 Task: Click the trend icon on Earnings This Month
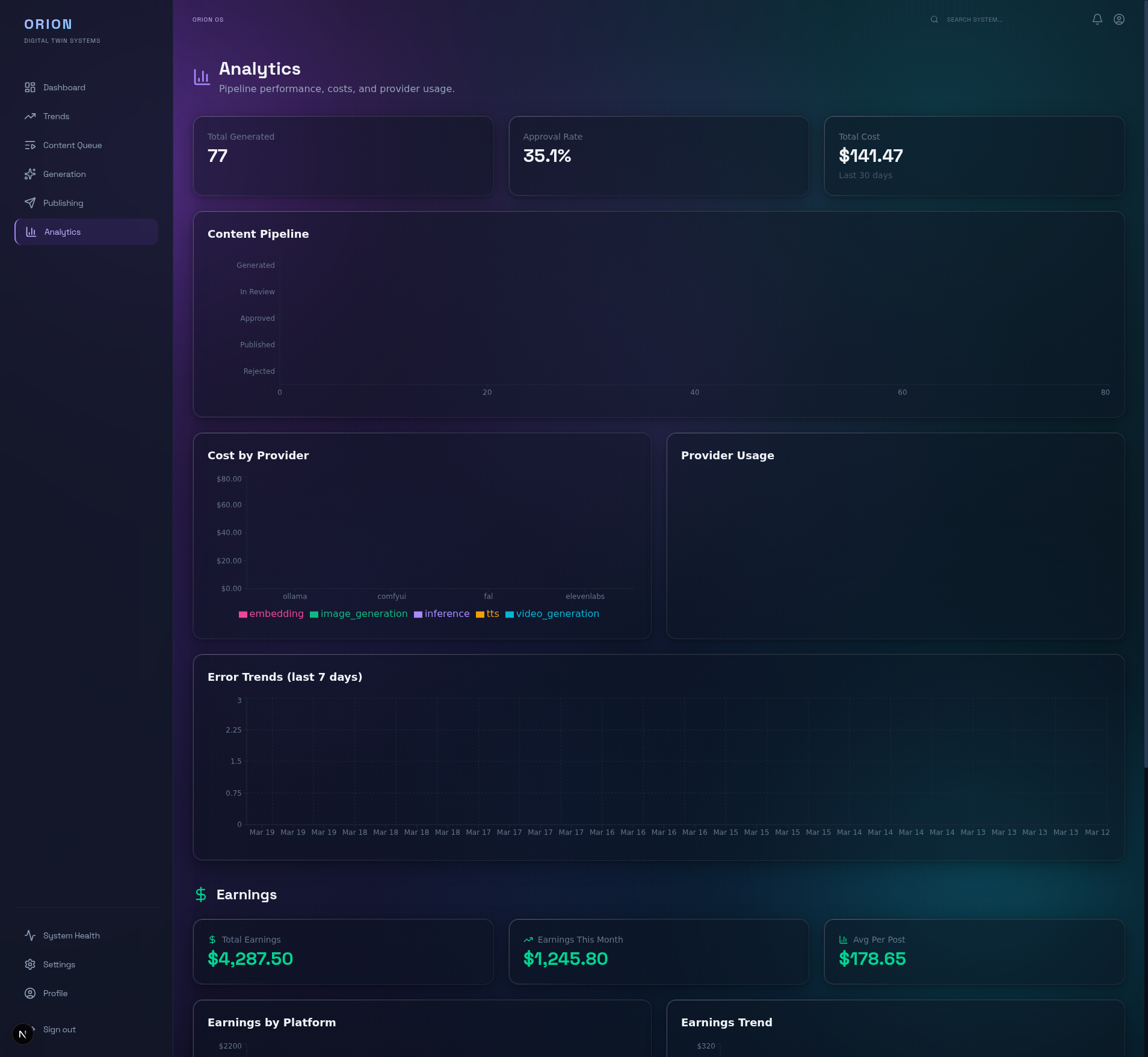(x=528, y=939)
